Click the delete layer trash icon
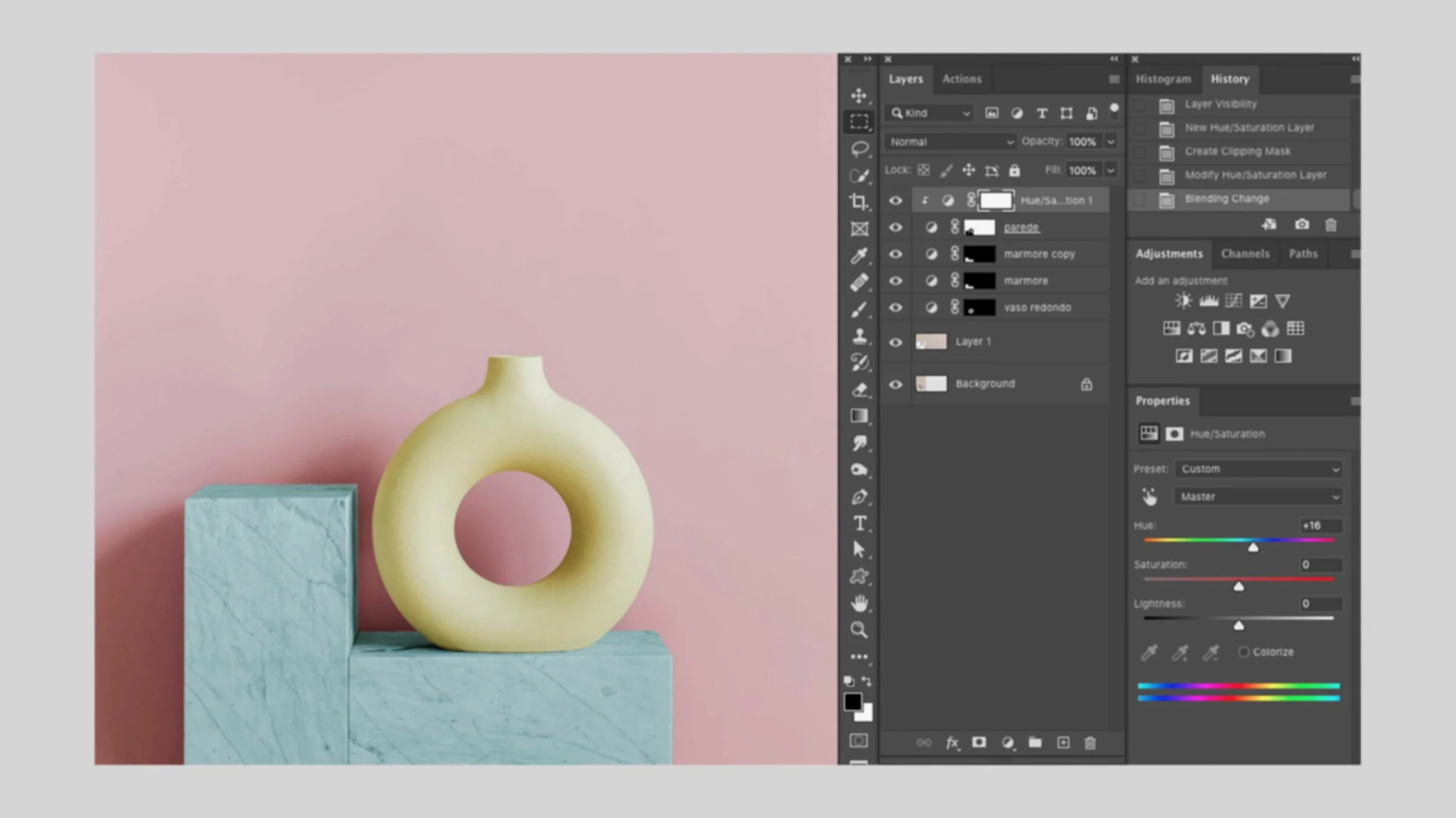Screen dimensions: 1456x818 tap(1090, 743)
